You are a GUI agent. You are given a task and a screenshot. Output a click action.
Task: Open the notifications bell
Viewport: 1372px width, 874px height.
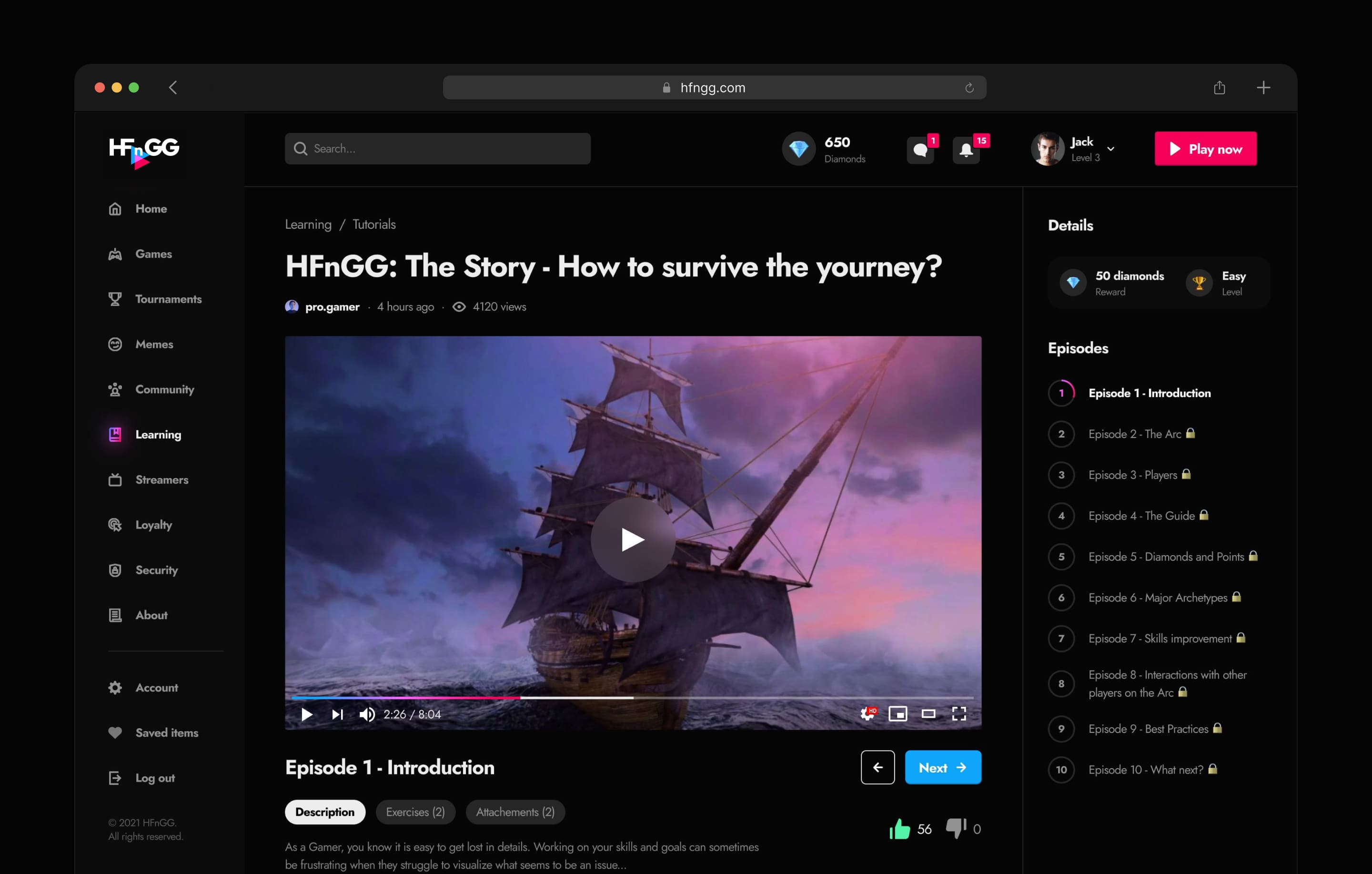[x=966, y=150]
